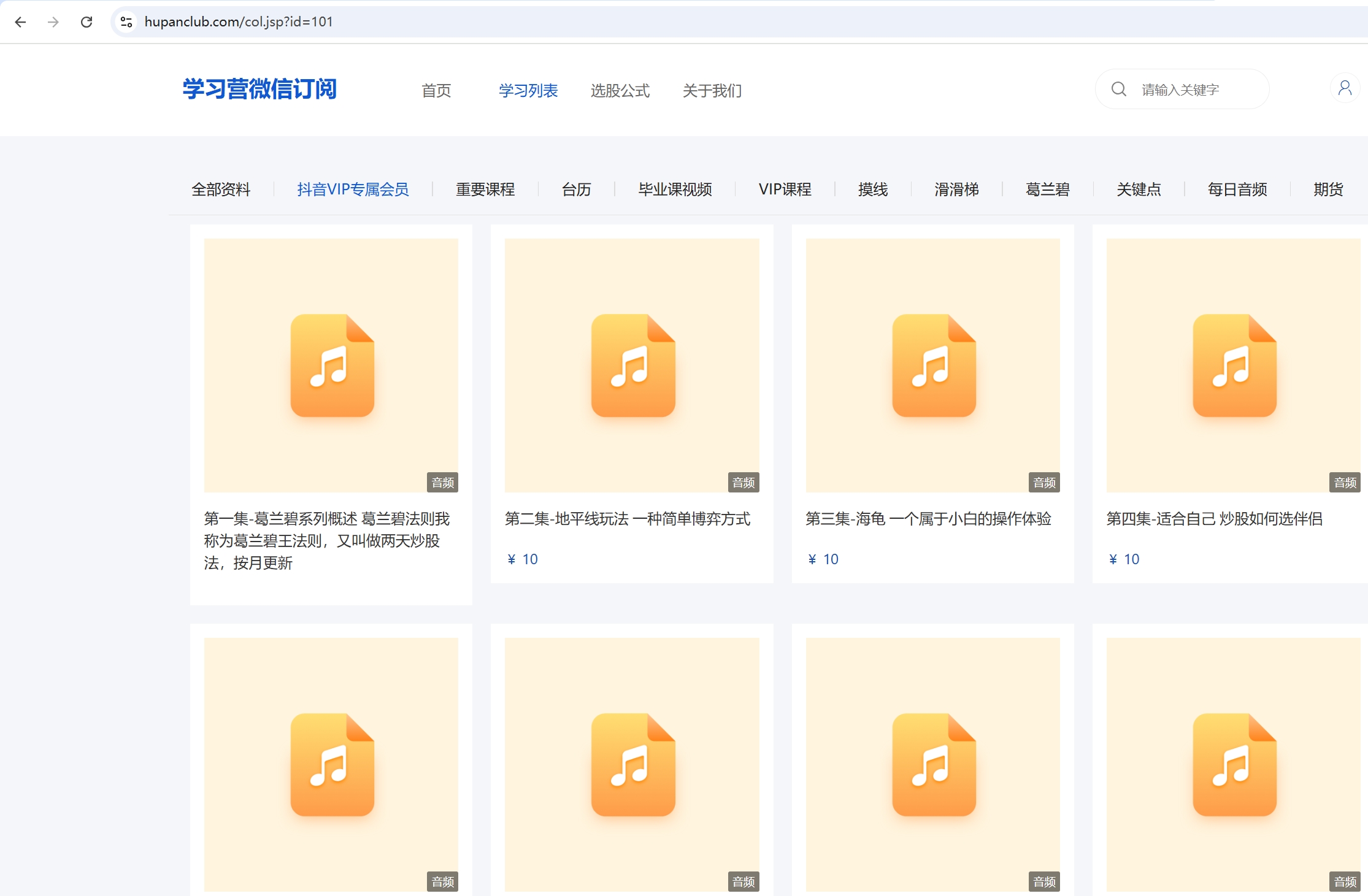The image size is (1368, 896).
Task: Open site information icon in address bar
Action: (x=126, y=22)
